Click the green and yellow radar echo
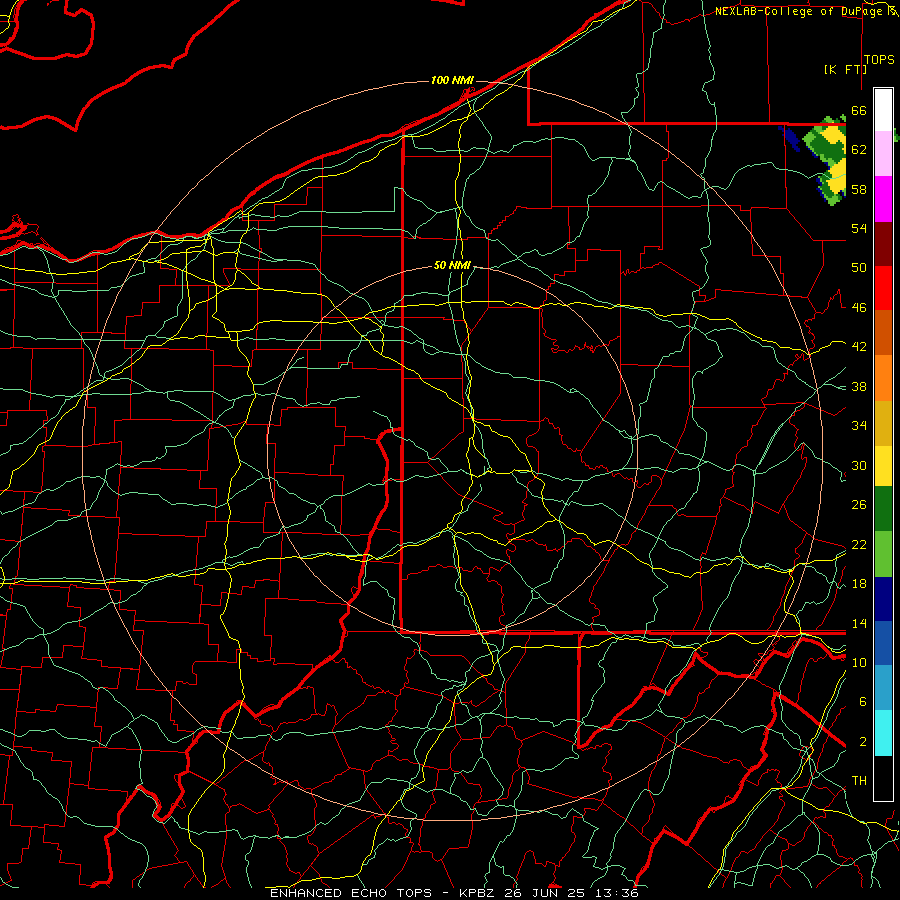Screen dimensions: 900x900 pos(825,161)
